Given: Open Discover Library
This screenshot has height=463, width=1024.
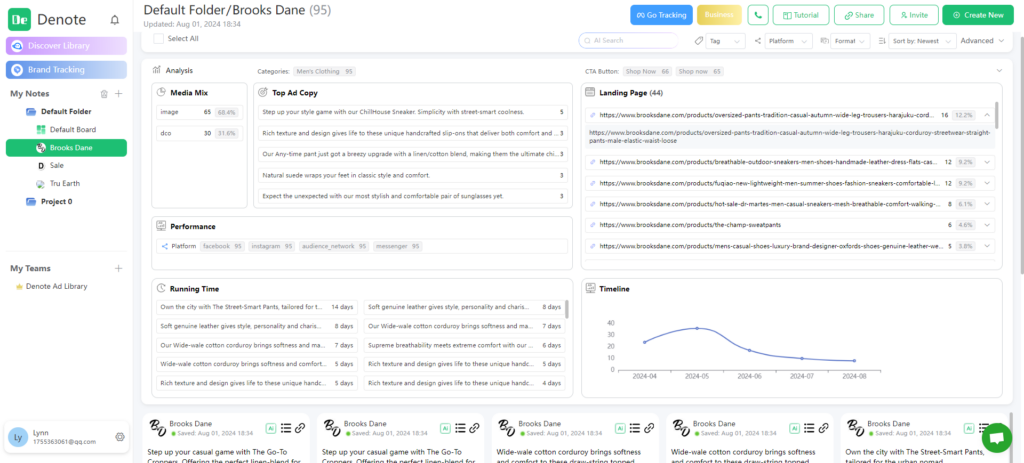Looking at the screenshot, I should coord(66,46).
